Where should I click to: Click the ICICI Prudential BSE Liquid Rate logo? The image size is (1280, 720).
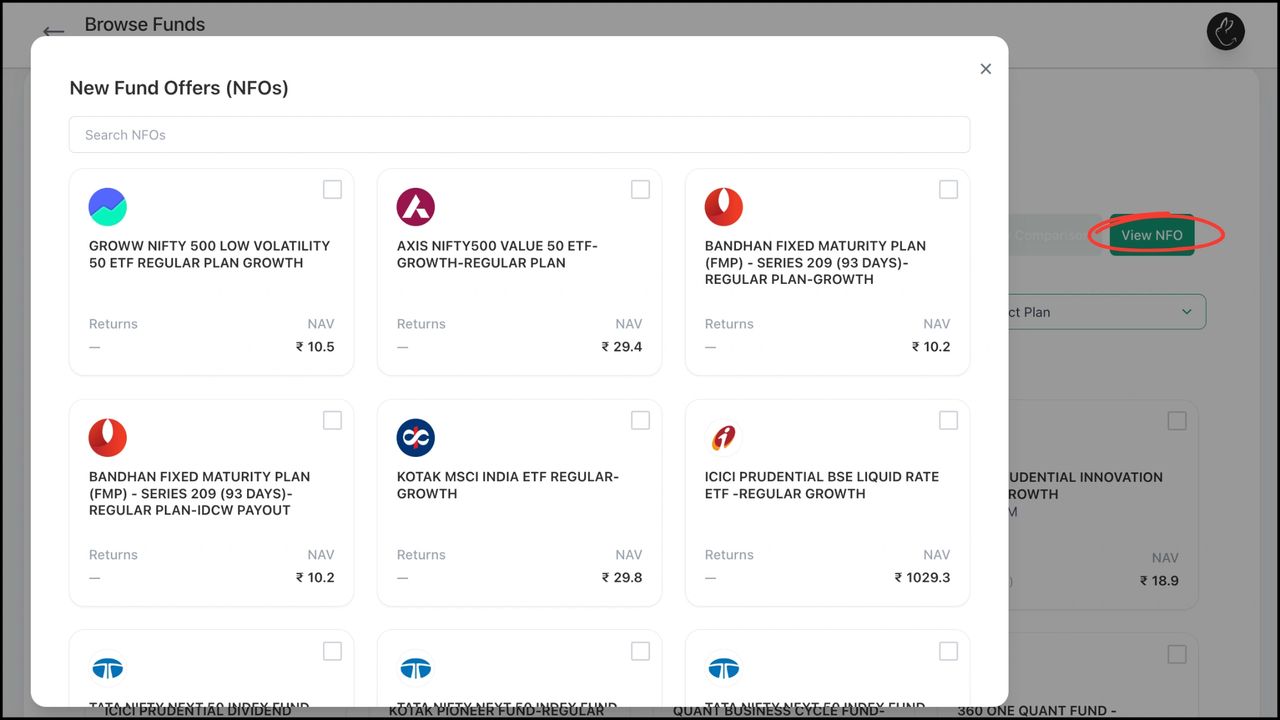(724, 438)
